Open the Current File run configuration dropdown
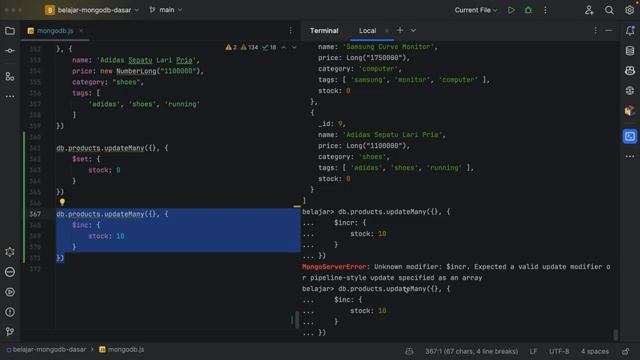The image size is (640, 360). tap(476, 10)
